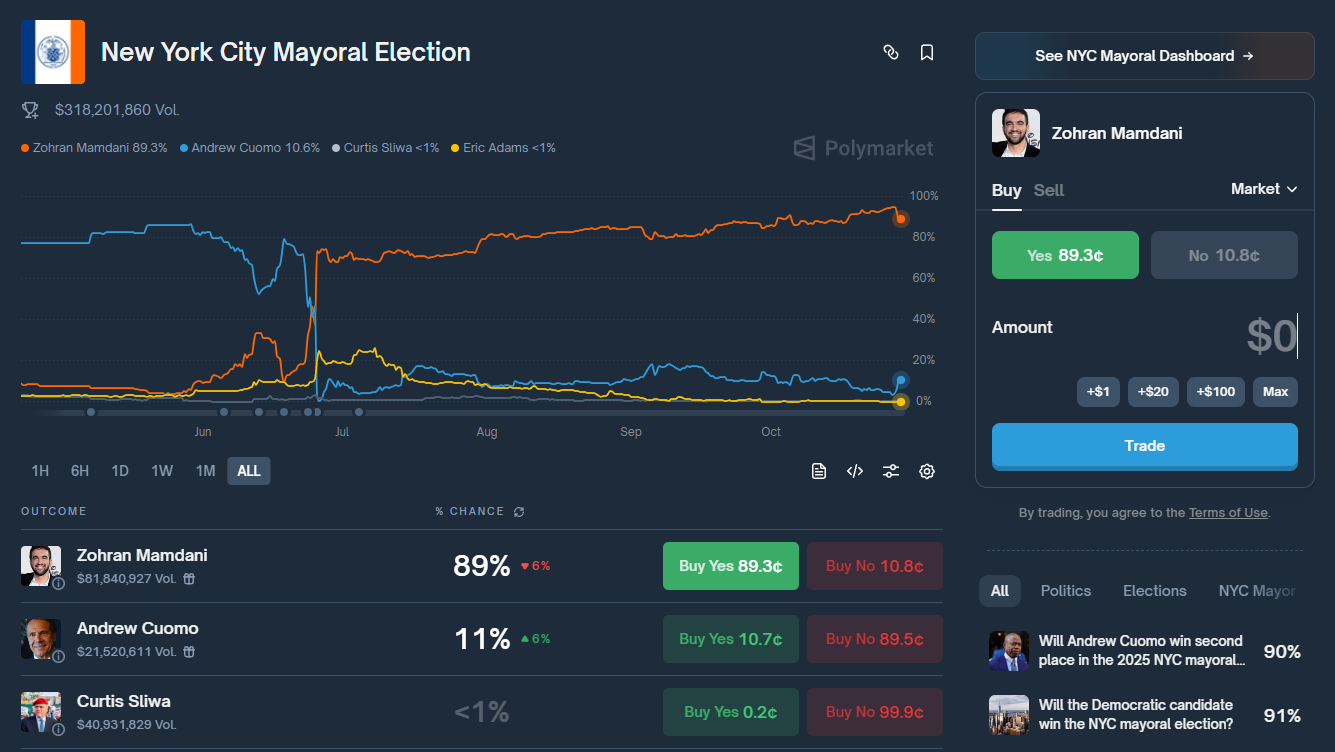Viewport: 1335px width, 752px height.
Task: Click Buy No 89.5¢ for Andrew Cuomo
Action: [874, 639]
